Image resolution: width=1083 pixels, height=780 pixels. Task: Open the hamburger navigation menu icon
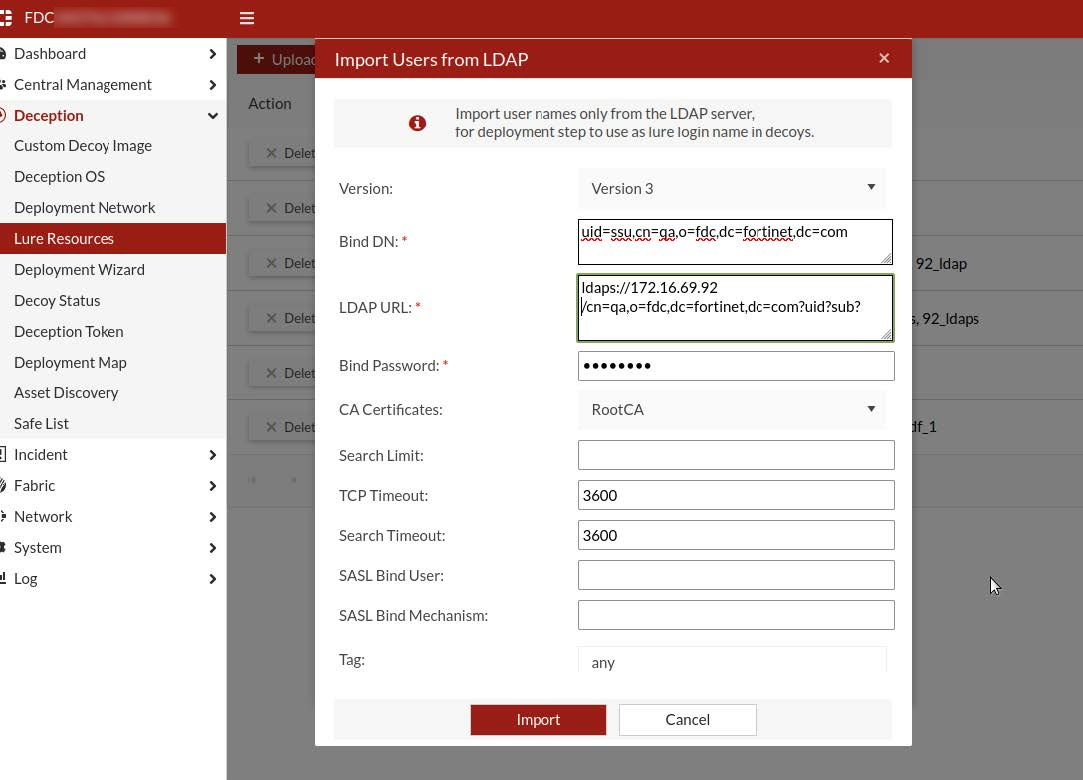pyautogui.click(x=246, y=17)
